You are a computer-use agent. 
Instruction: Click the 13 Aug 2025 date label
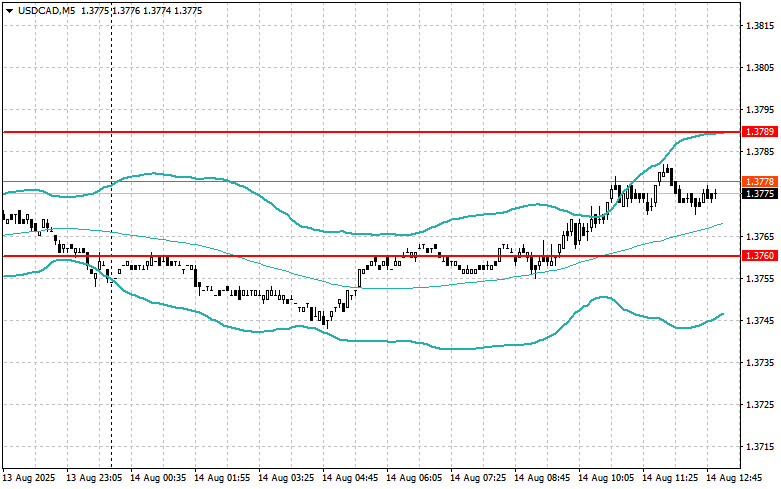[29, 478]
